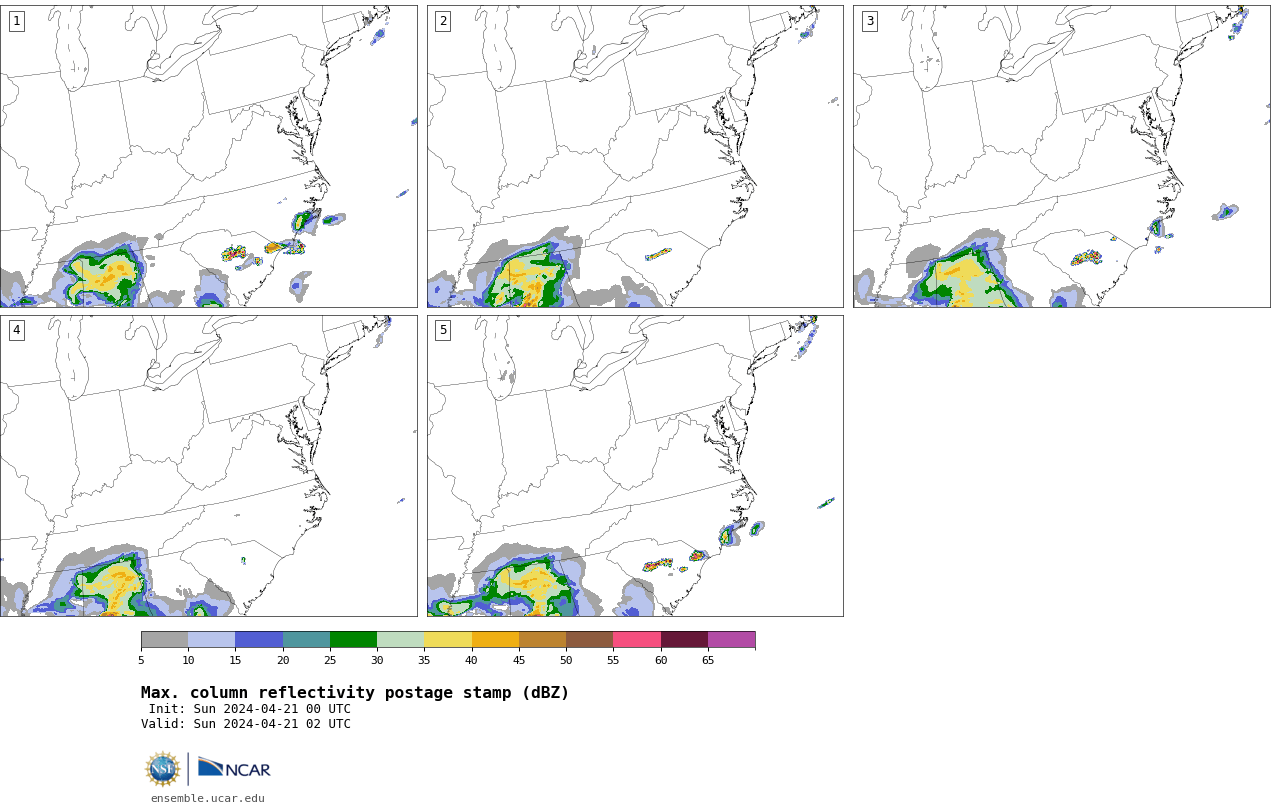The height and width of the screenshot is (809, 1280).
Task: Click the member number 4 label box
Action: (16, 330)
